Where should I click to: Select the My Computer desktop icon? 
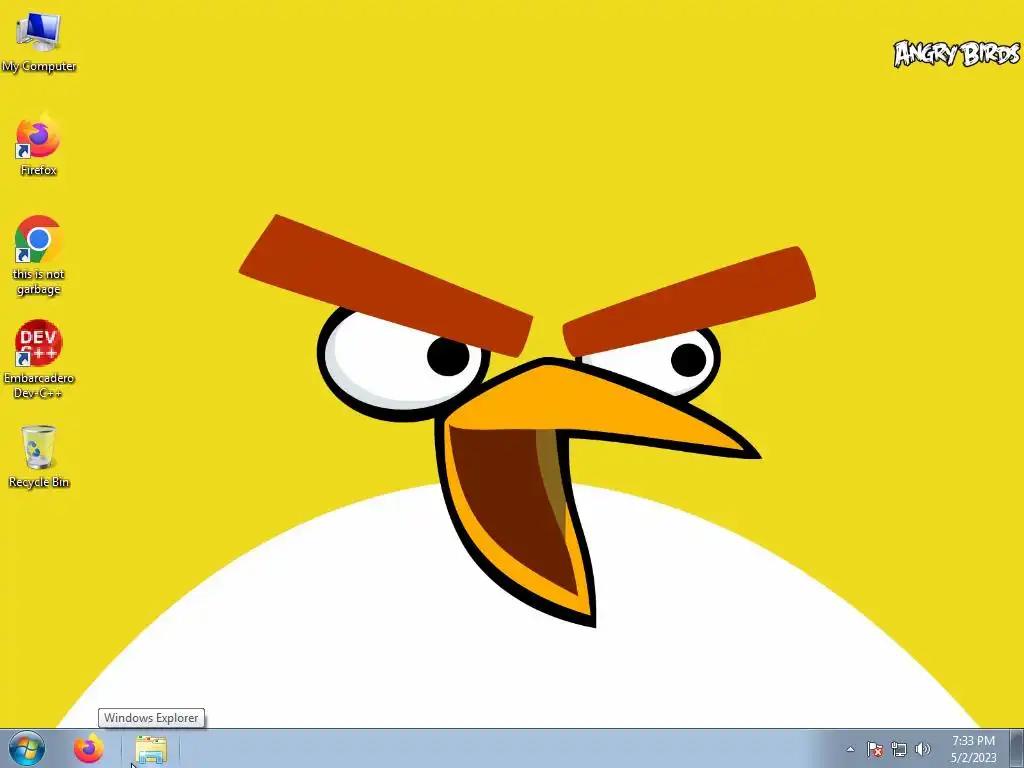point(39,42)
